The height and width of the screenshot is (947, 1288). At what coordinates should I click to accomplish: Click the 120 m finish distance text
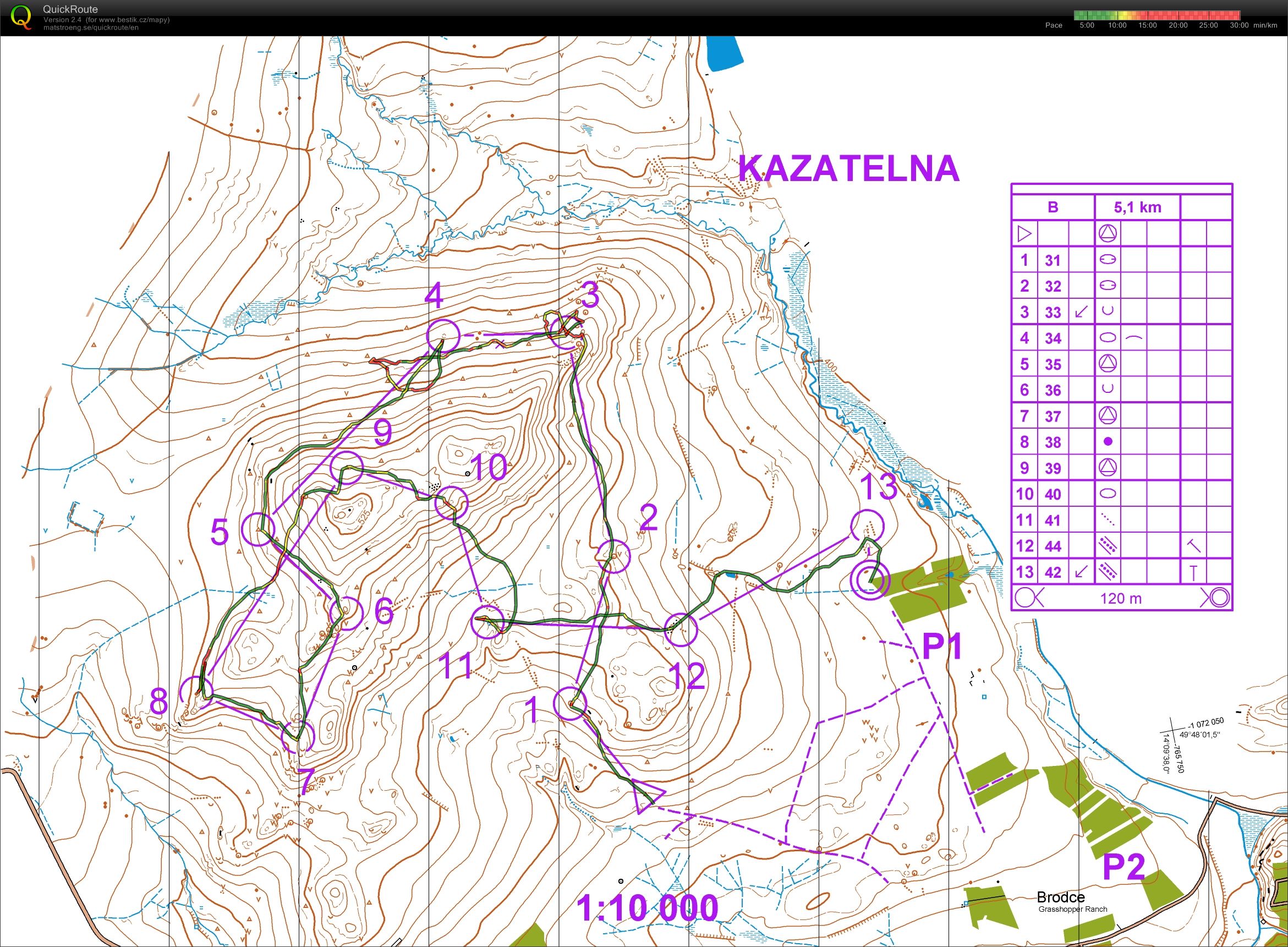1121,599
